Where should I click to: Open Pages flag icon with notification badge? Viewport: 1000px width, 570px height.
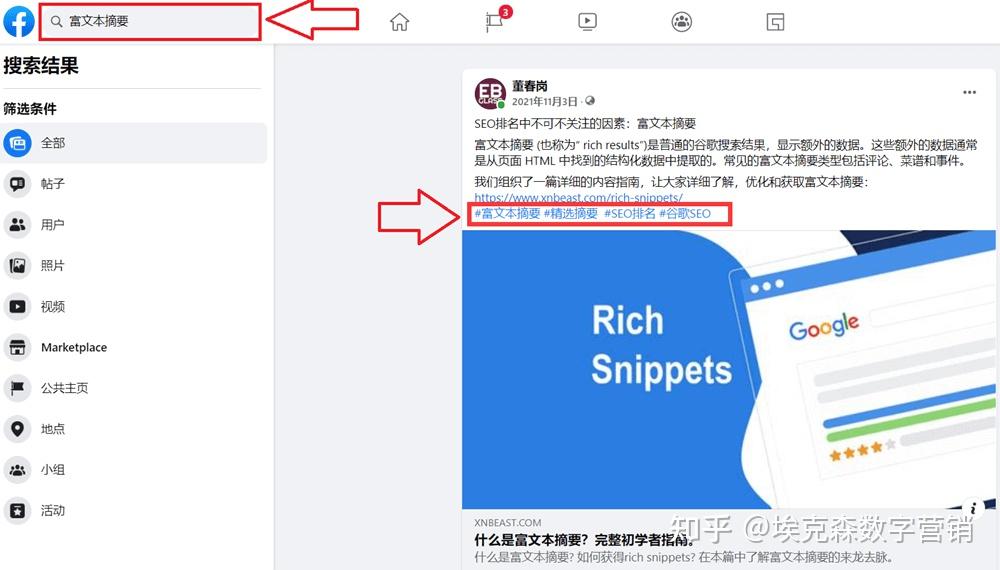tap(494, 22)
